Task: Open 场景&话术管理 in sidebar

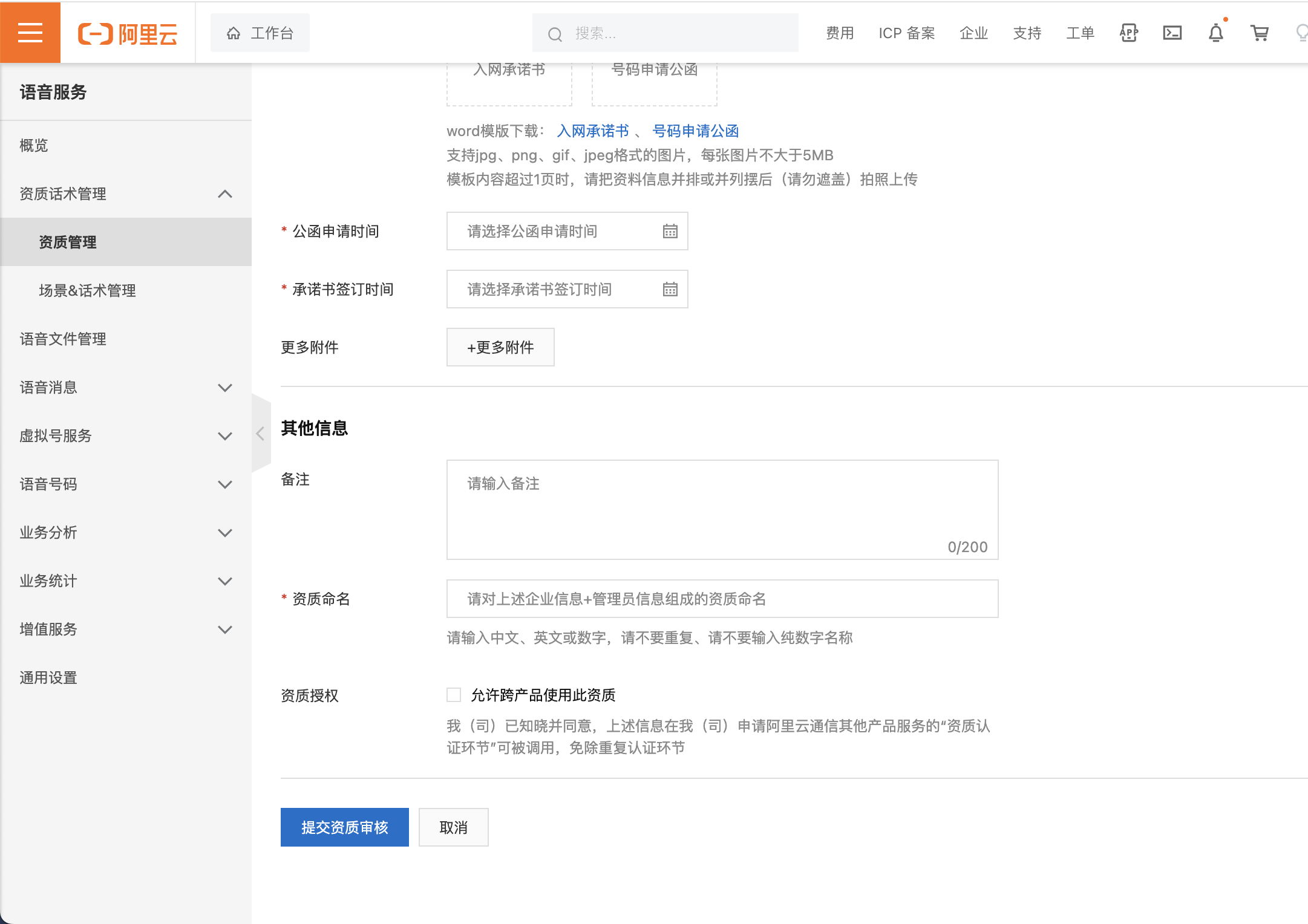Action: point(87,290)
